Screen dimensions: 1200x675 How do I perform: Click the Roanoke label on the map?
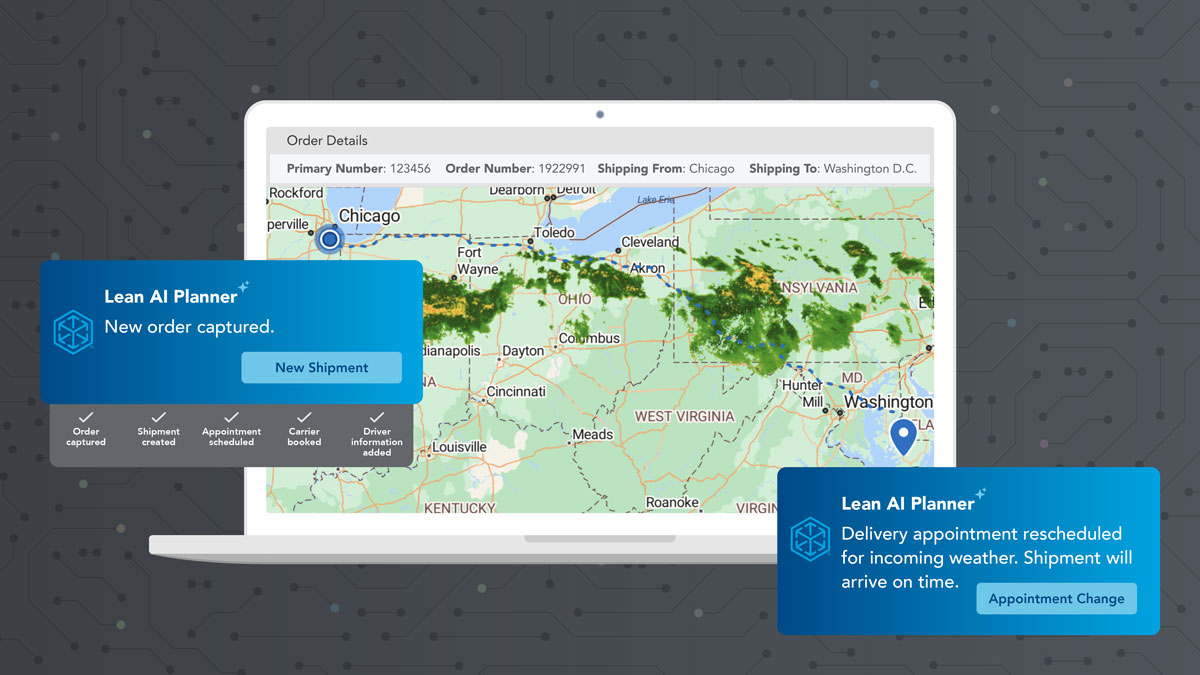tap(672, 502)
